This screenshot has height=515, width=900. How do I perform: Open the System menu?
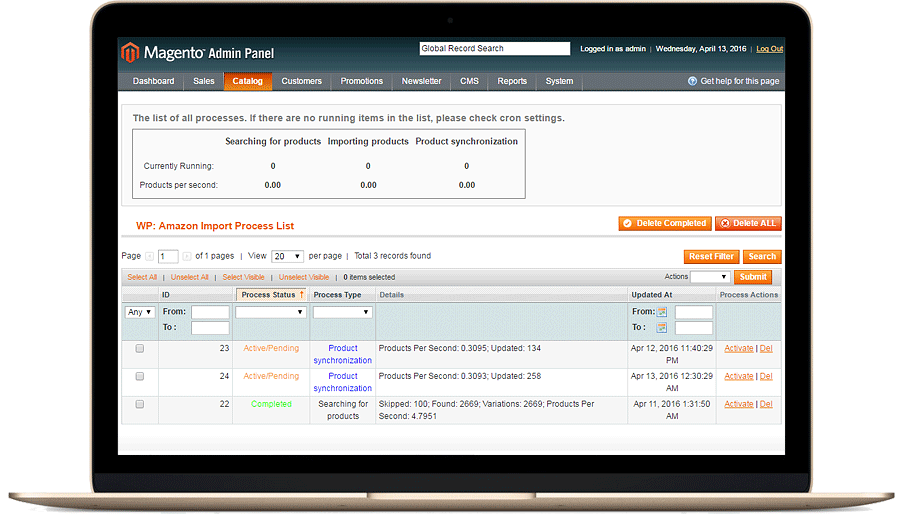pyautogui.click(x=559, y=81)
